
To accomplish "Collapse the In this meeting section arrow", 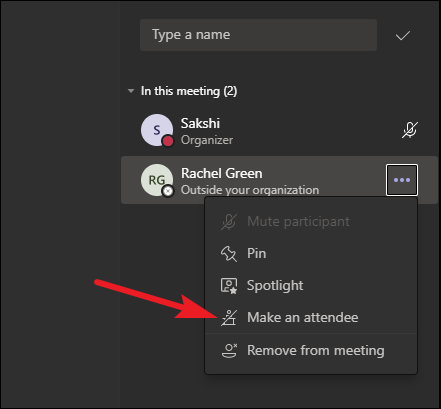I will point(131,91).
